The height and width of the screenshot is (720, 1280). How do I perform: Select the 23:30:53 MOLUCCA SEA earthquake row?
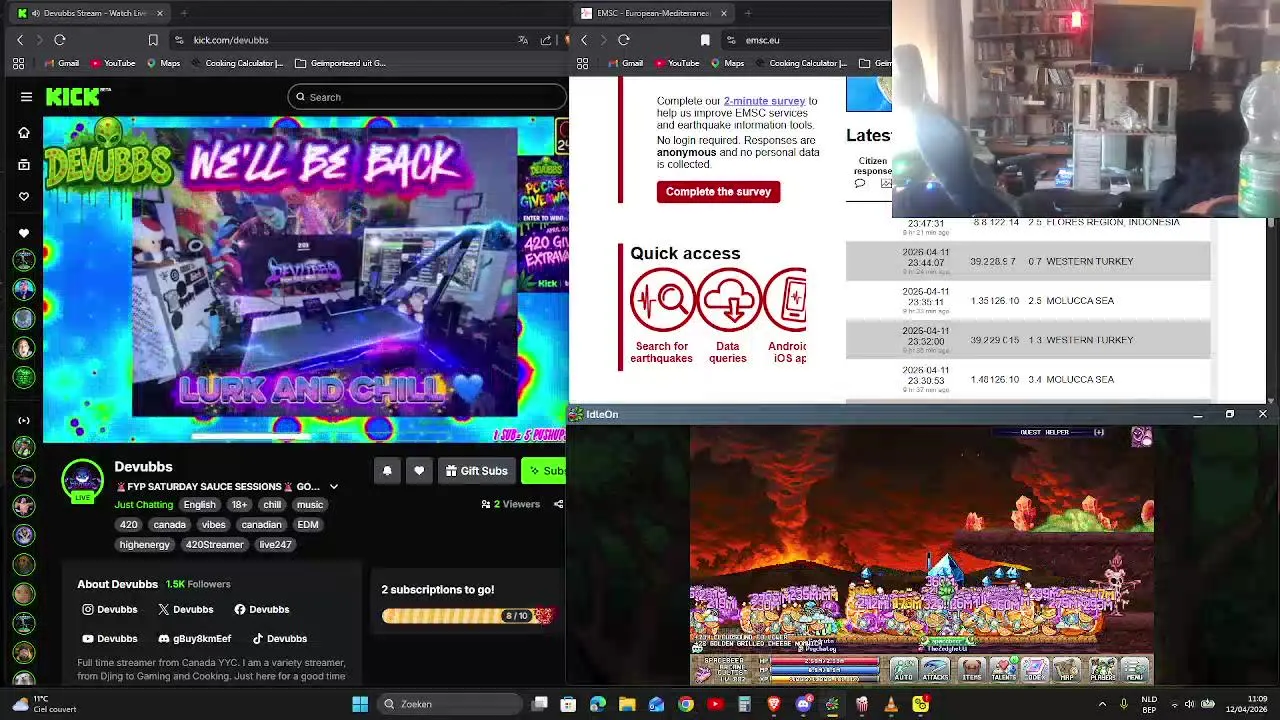[1028, 380]
